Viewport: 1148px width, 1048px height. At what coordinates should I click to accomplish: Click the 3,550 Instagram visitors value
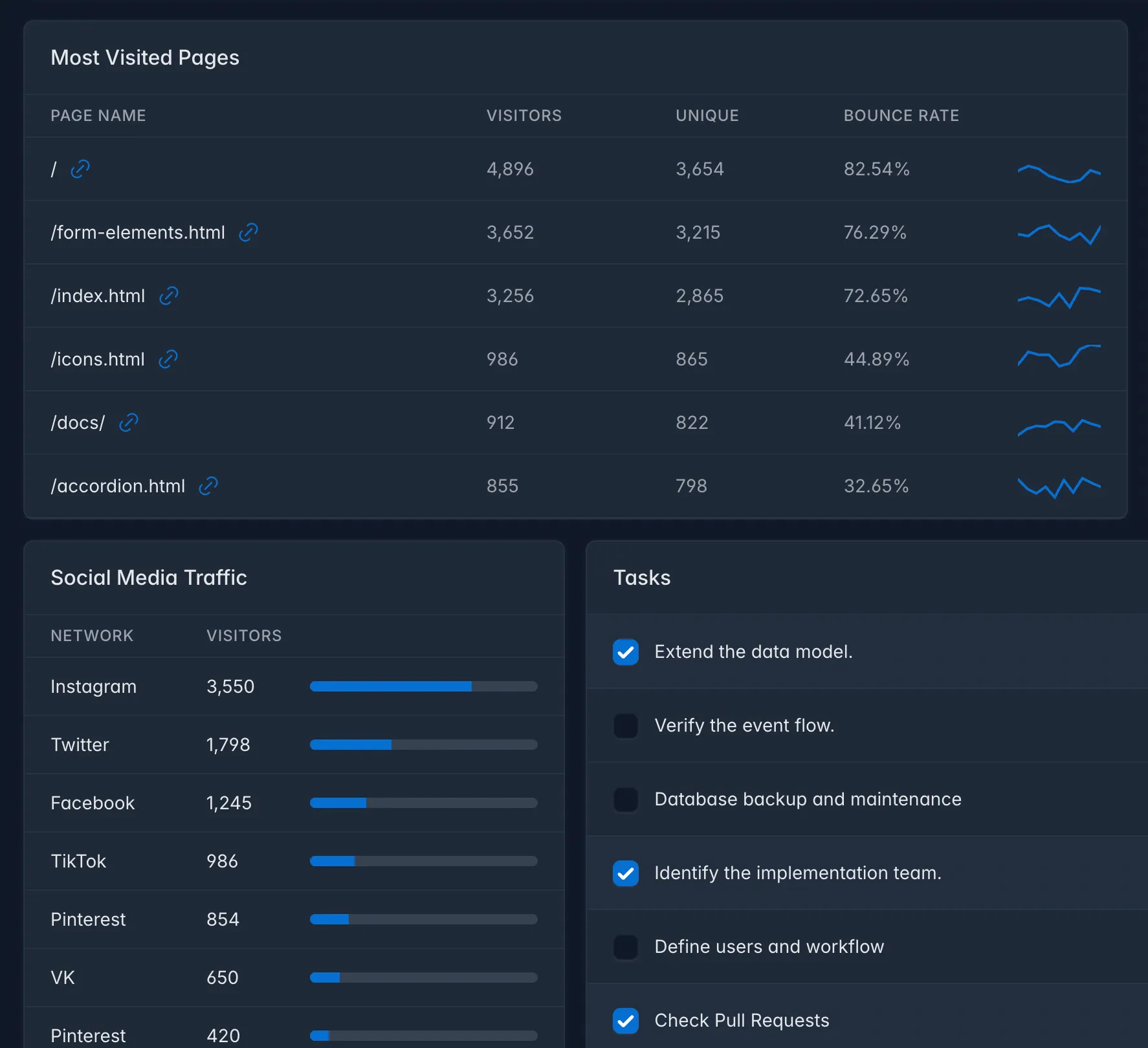(x=230, y=686)
